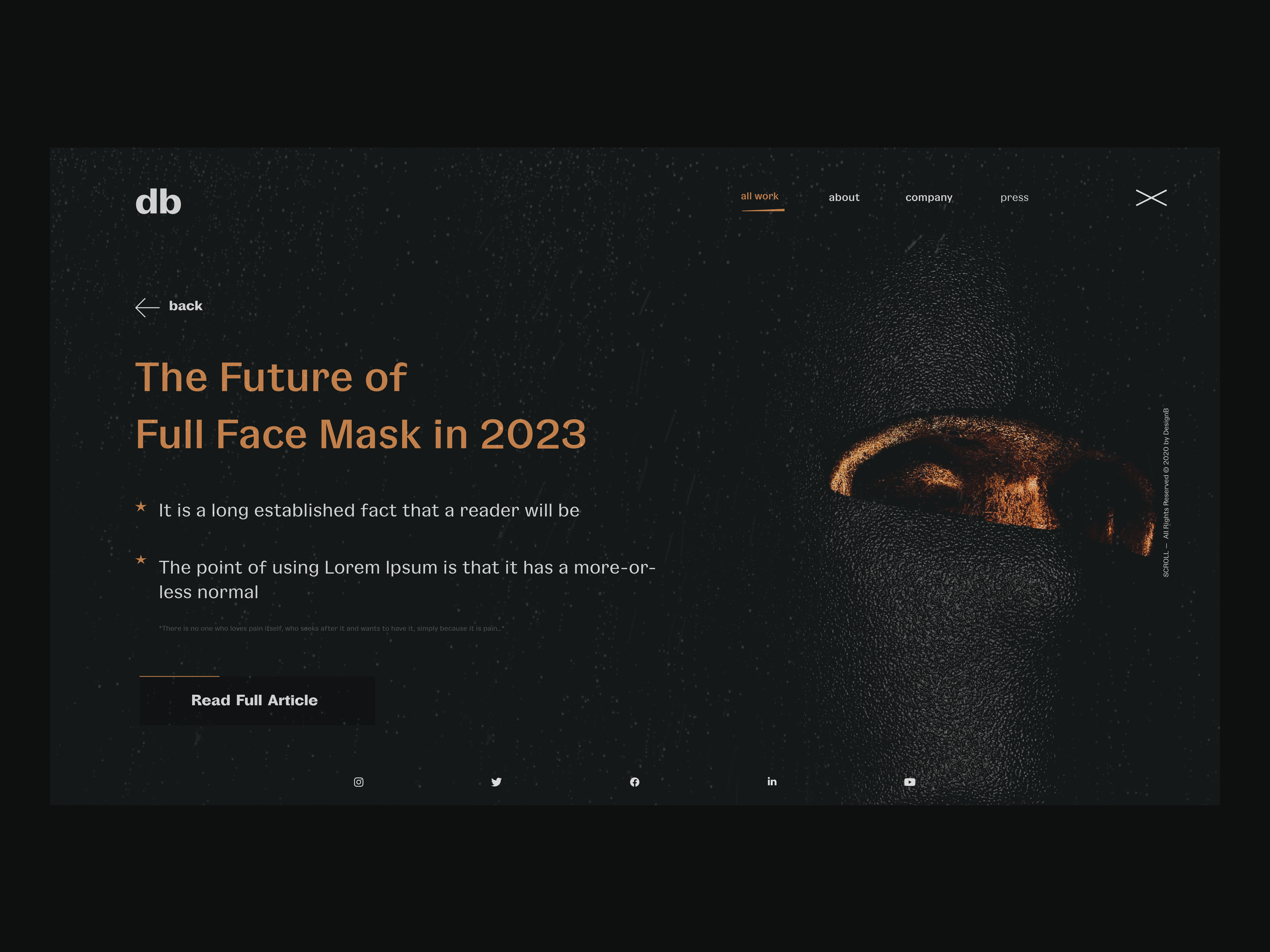Click the db logo
1270x952 pixels.
point(158,202)
